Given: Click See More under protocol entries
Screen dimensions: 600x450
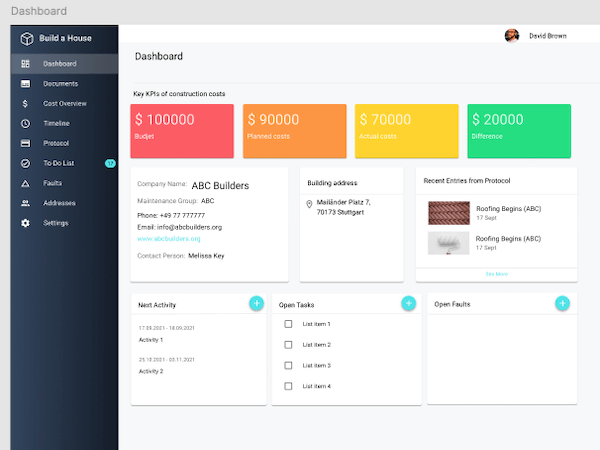Looking at the screenshot, I should tap(496, 273).
